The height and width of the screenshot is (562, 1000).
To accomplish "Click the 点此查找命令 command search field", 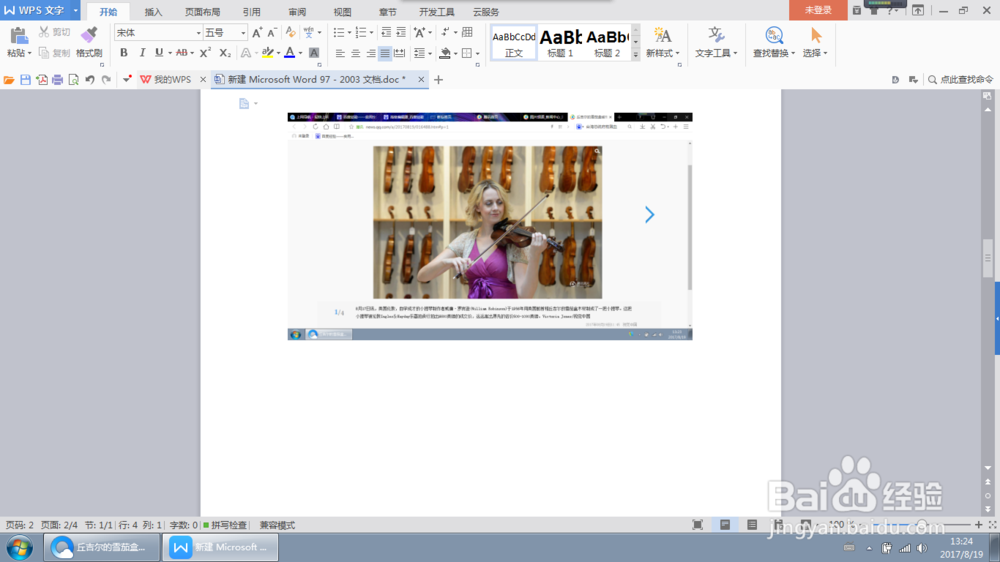I will click(960, 80).
